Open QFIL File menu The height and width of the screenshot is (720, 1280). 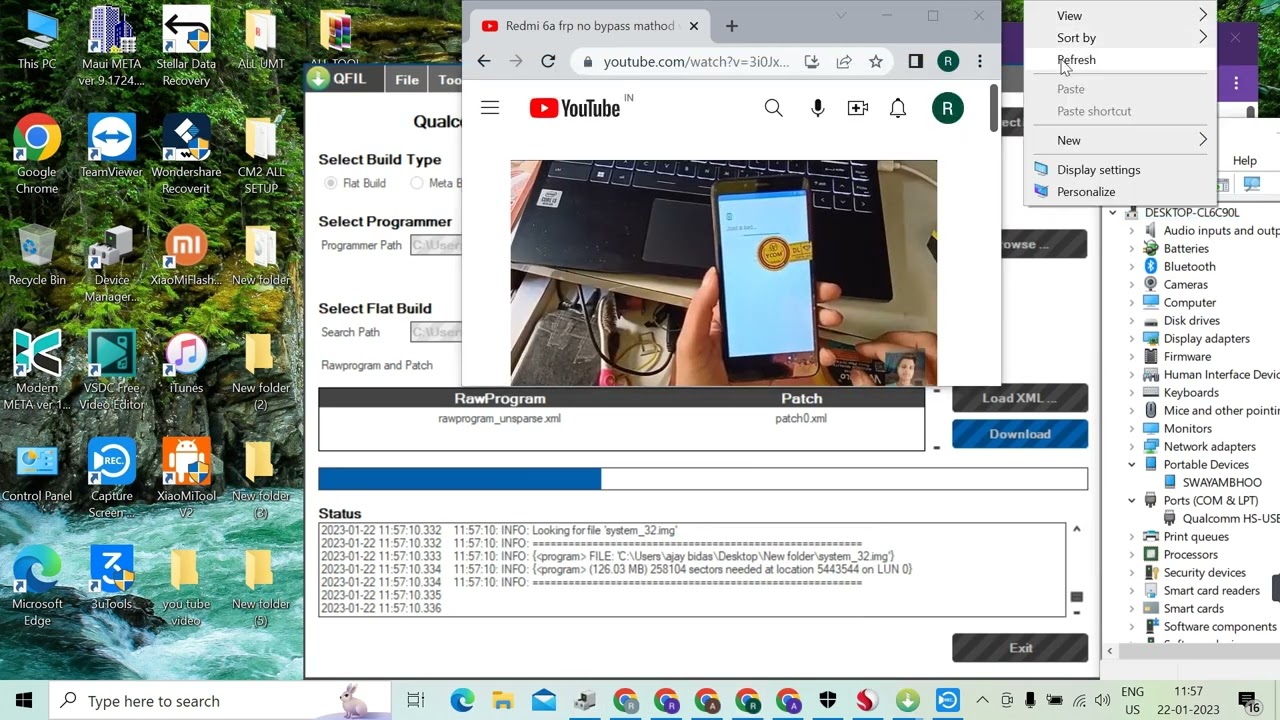tap(407, 80)
